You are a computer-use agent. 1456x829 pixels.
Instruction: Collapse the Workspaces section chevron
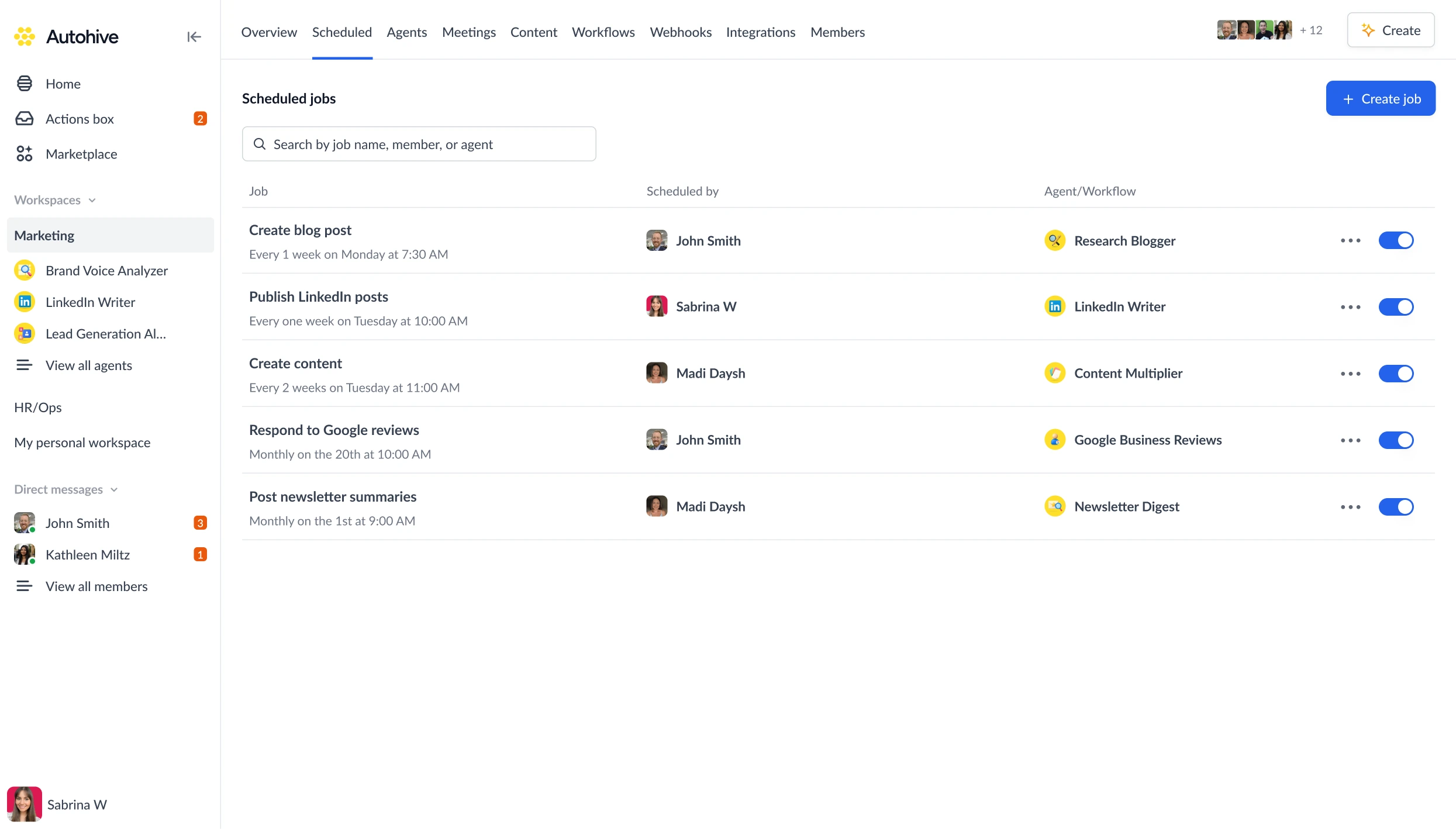(92, 201)
